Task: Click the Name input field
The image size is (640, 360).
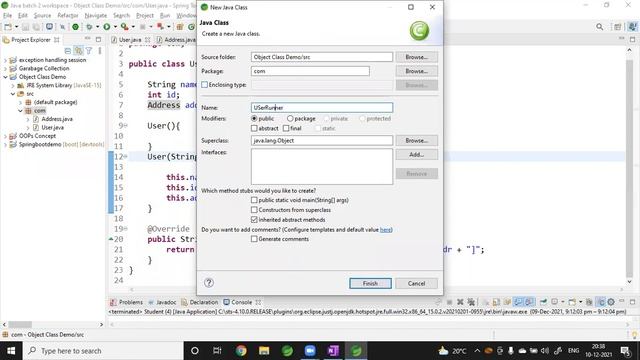Action: 322,107
